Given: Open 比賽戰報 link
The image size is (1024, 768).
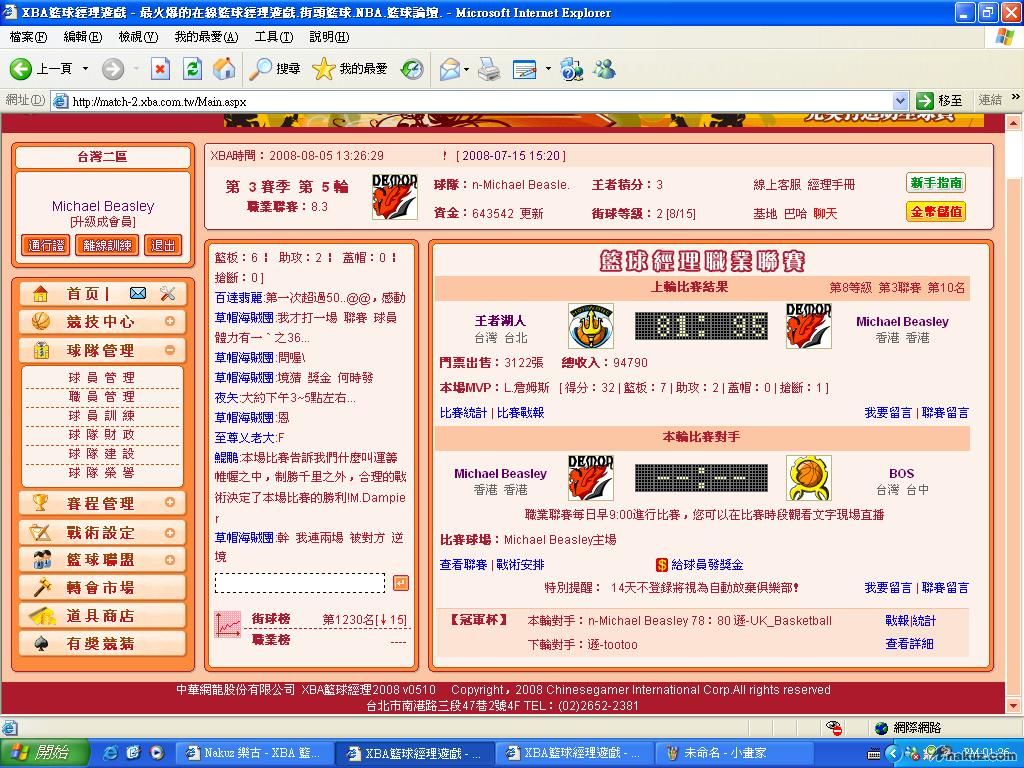Looking at the screenshot, I should pyautogui.click(x=520, y=413).
